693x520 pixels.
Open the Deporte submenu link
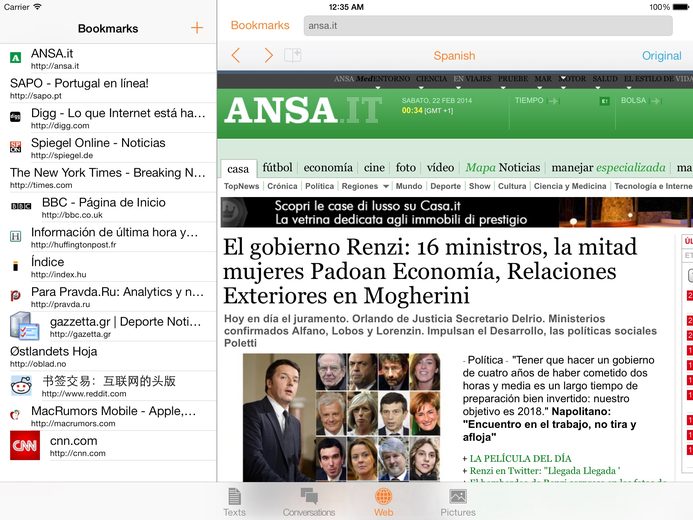446,186
